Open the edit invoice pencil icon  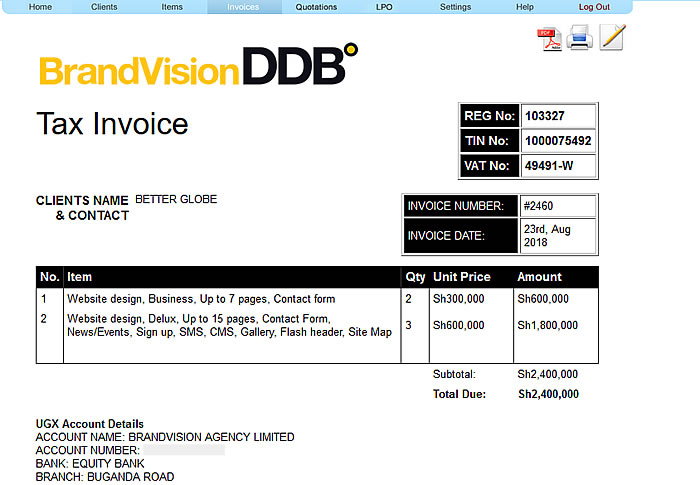612,38
